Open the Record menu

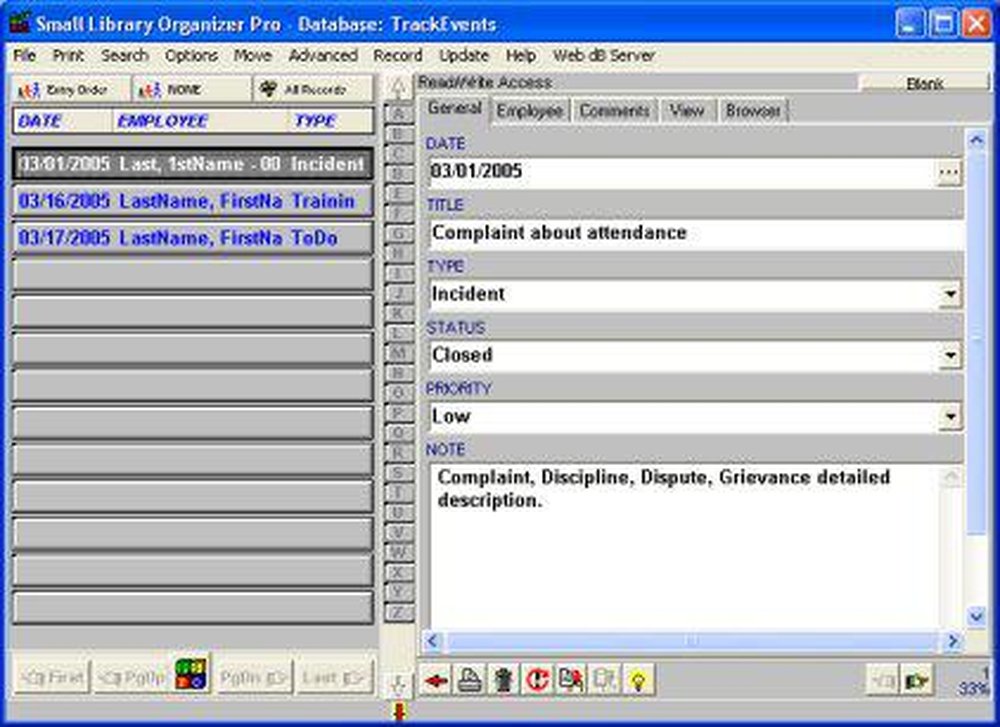[x=397, y=56]
